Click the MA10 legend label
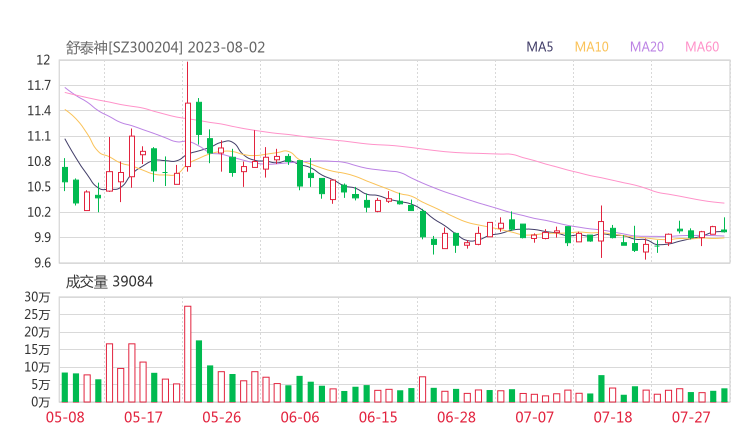The height and width of the screenshot is (440, 740). 591,47
